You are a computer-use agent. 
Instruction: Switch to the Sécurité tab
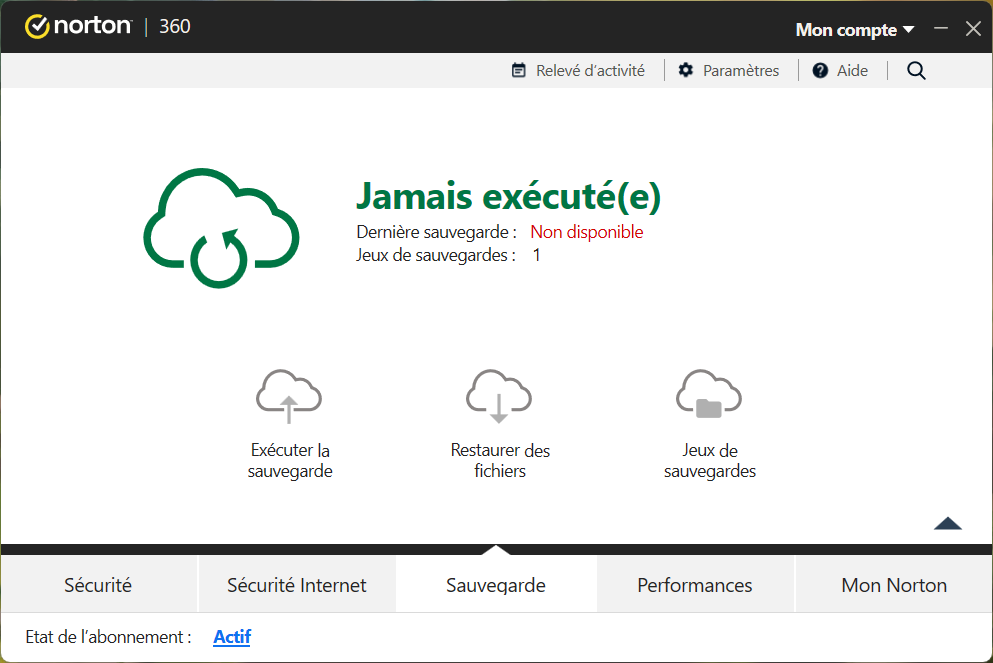pos(98,584)
